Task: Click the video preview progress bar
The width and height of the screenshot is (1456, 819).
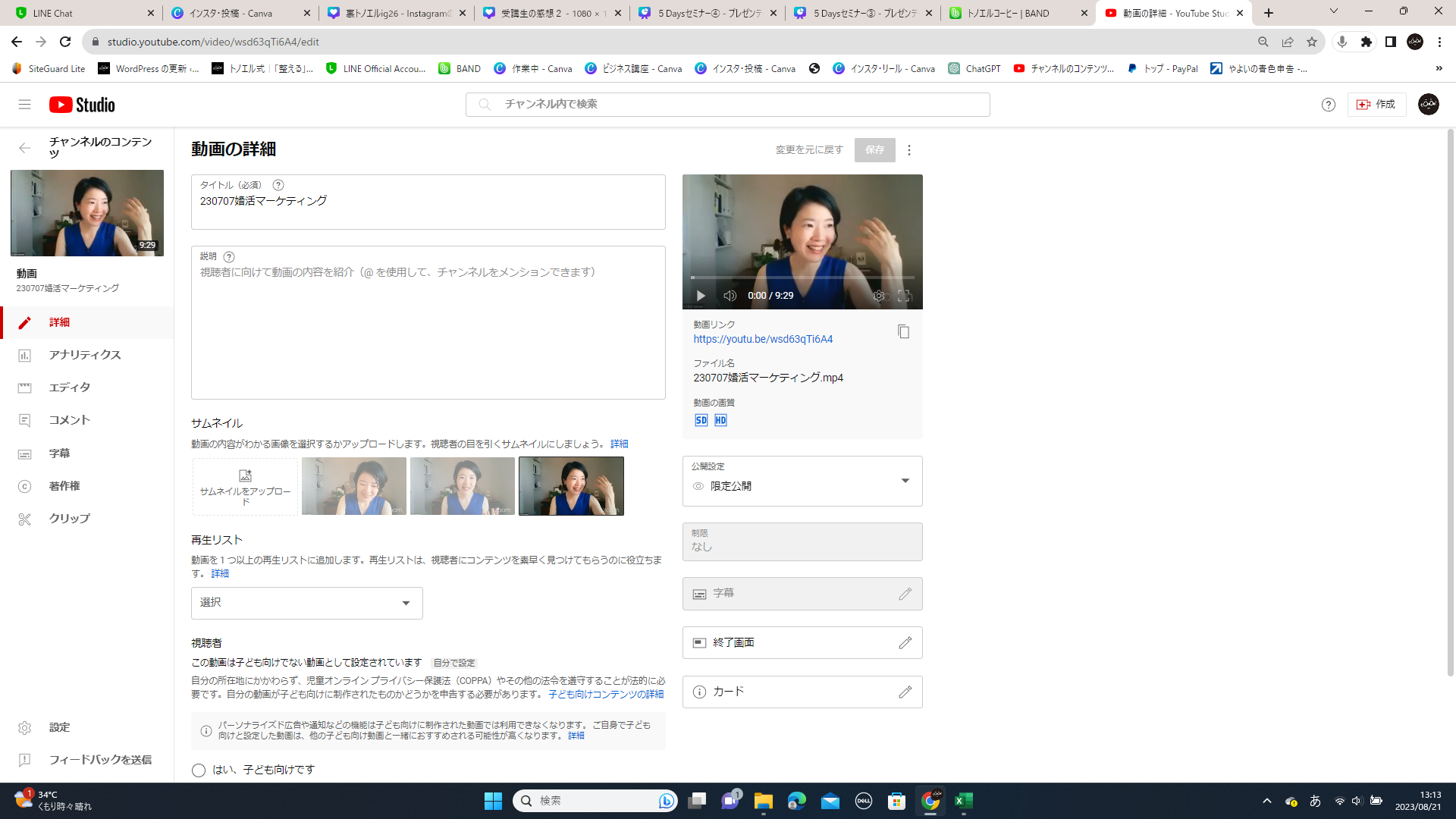Action: tap(802, 278)
